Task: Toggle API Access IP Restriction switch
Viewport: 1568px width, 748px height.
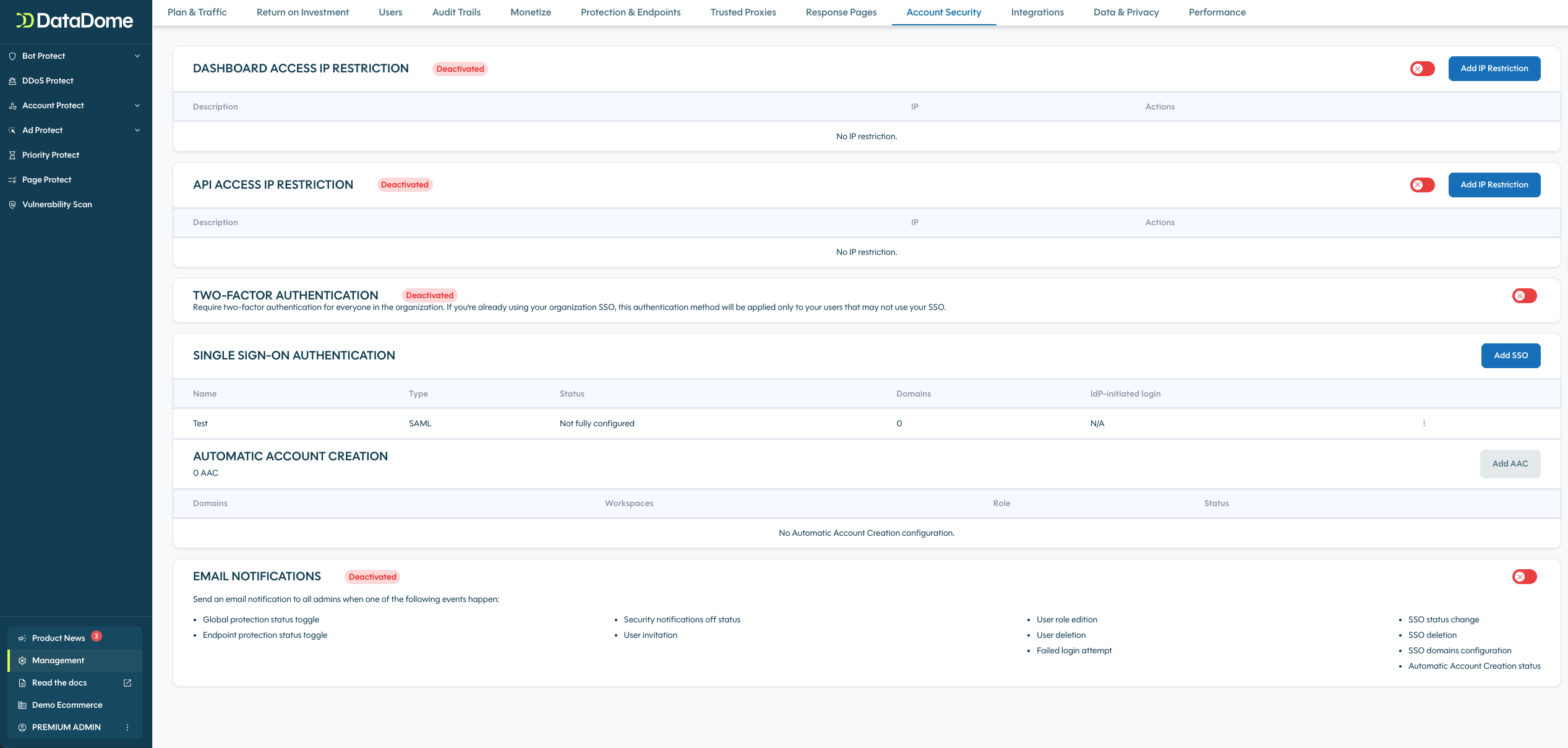Action: (1422, 185)
